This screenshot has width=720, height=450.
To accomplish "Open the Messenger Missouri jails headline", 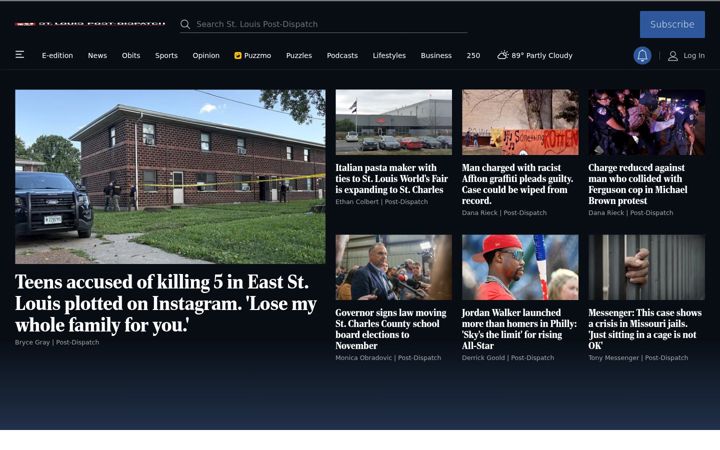I will [645, 329].
